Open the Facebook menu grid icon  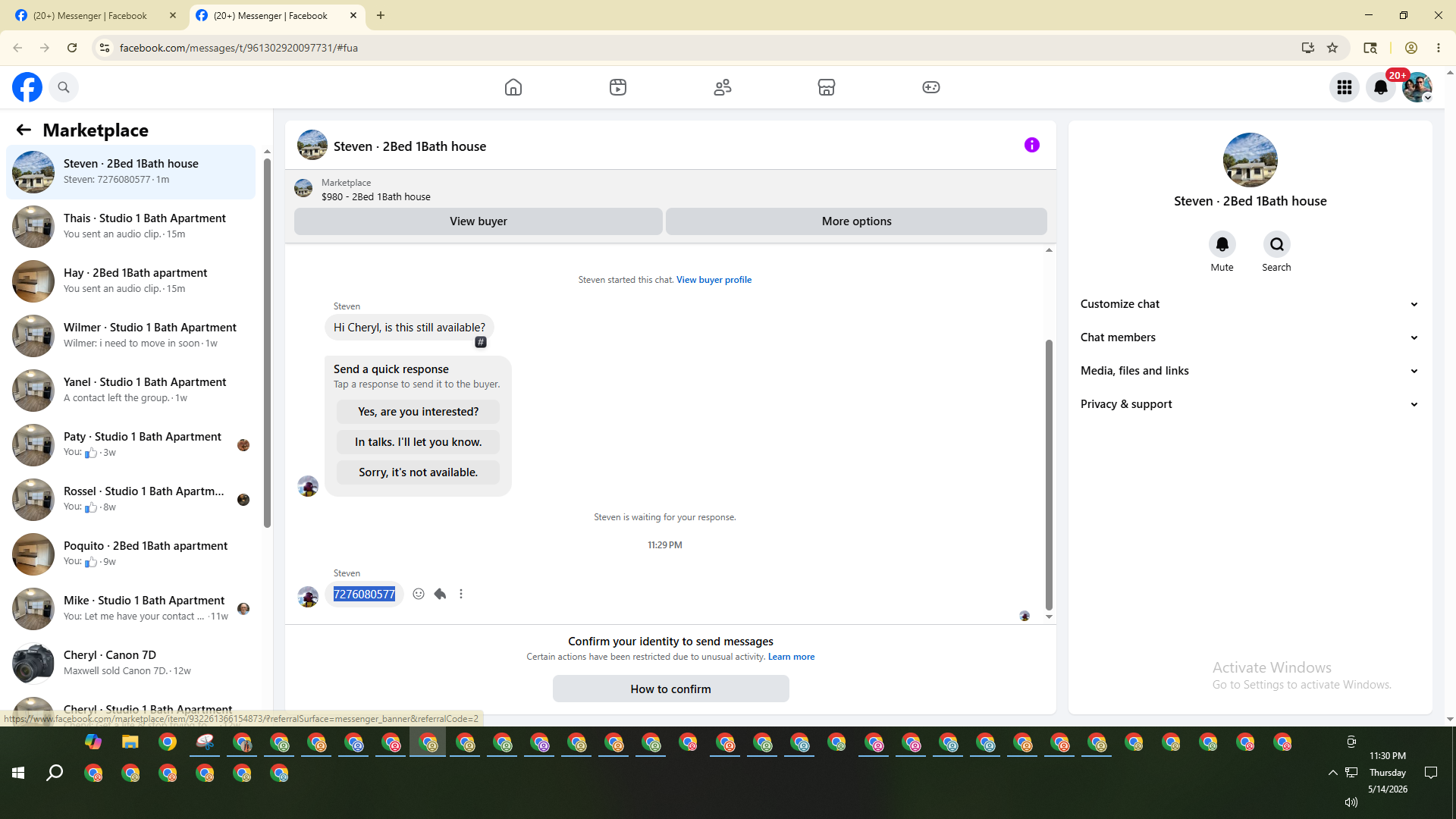(1345, 87)
